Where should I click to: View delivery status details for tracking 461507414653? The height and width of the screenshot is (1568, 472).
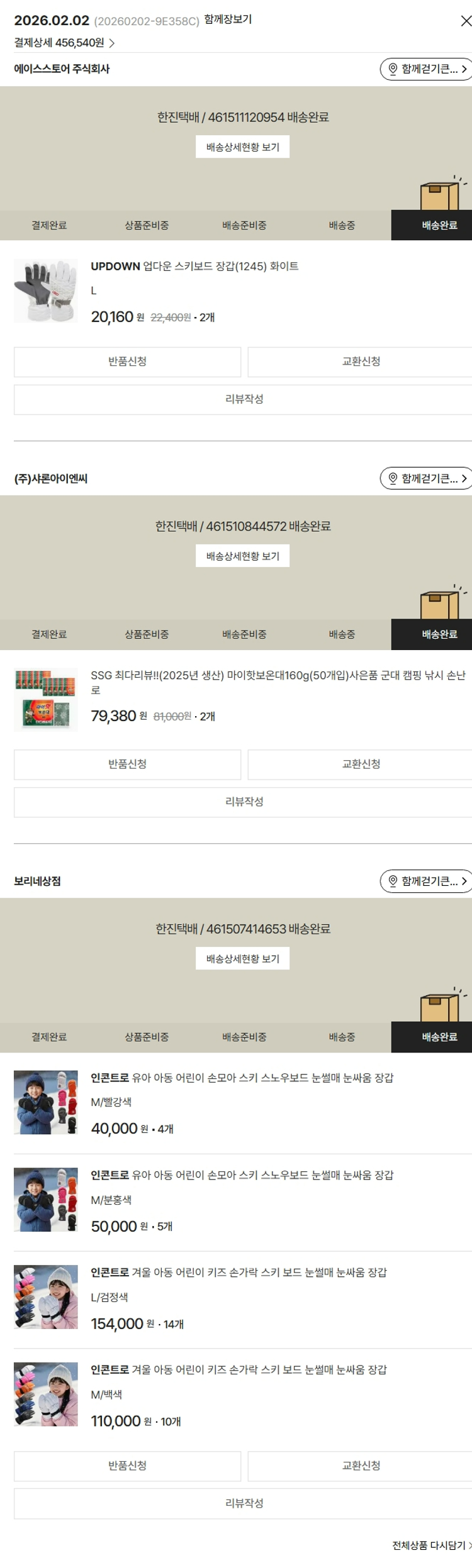pos(242,959)
